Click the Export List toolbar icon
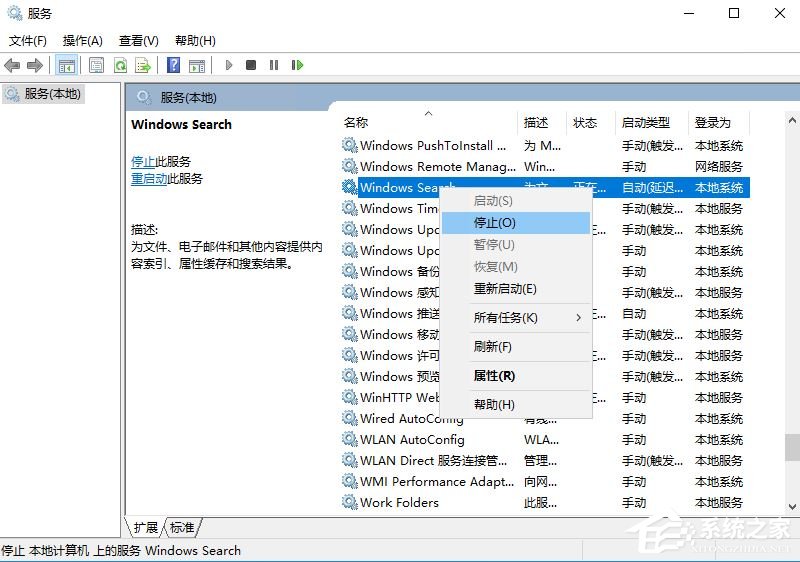The width and height of the screenshot is (800, 562). click(143, 65)
